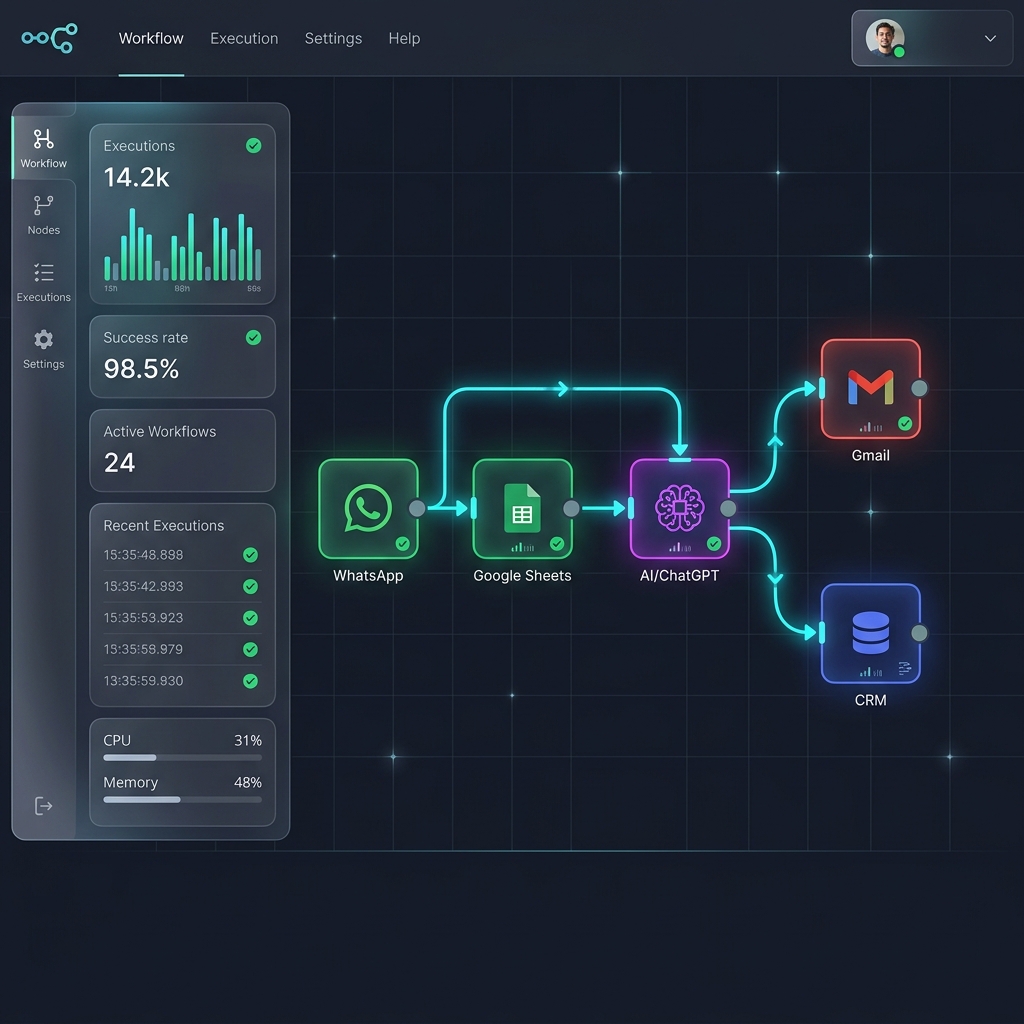Click the WhatsApp node output connector
1024x1024 pixels.
click(417, 509)
